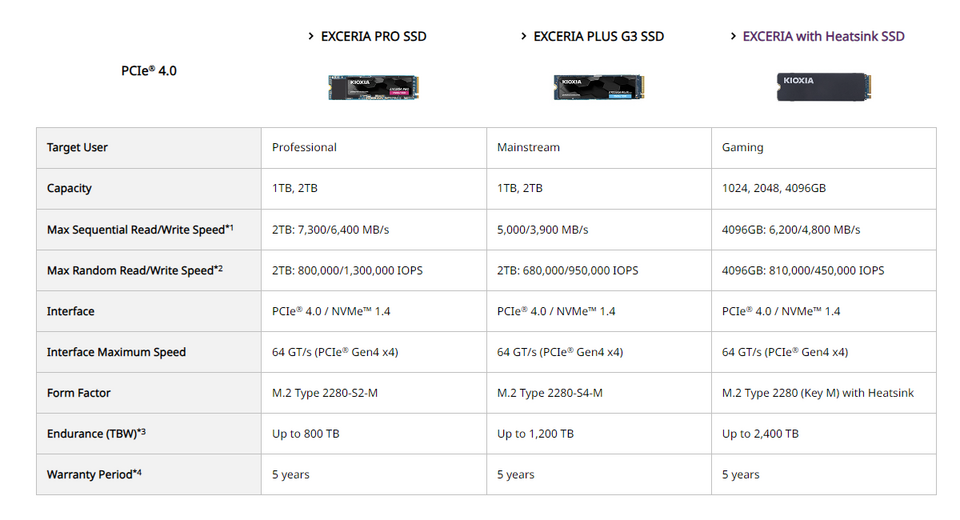Select the Target User row header
The image size is (960, 520).
tap(149, 148)
